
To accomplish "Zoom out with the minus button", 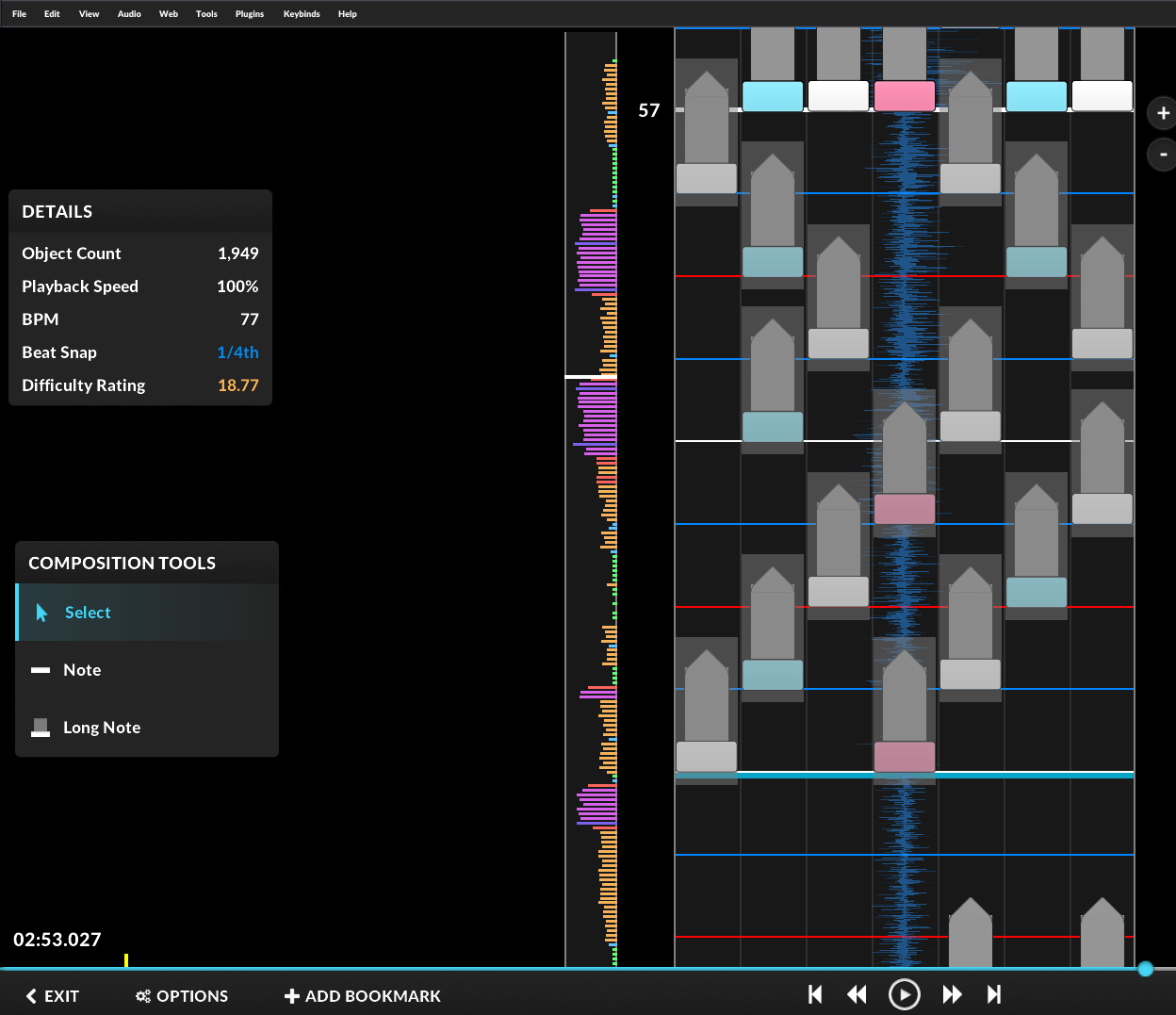I will click(1163, 154).
